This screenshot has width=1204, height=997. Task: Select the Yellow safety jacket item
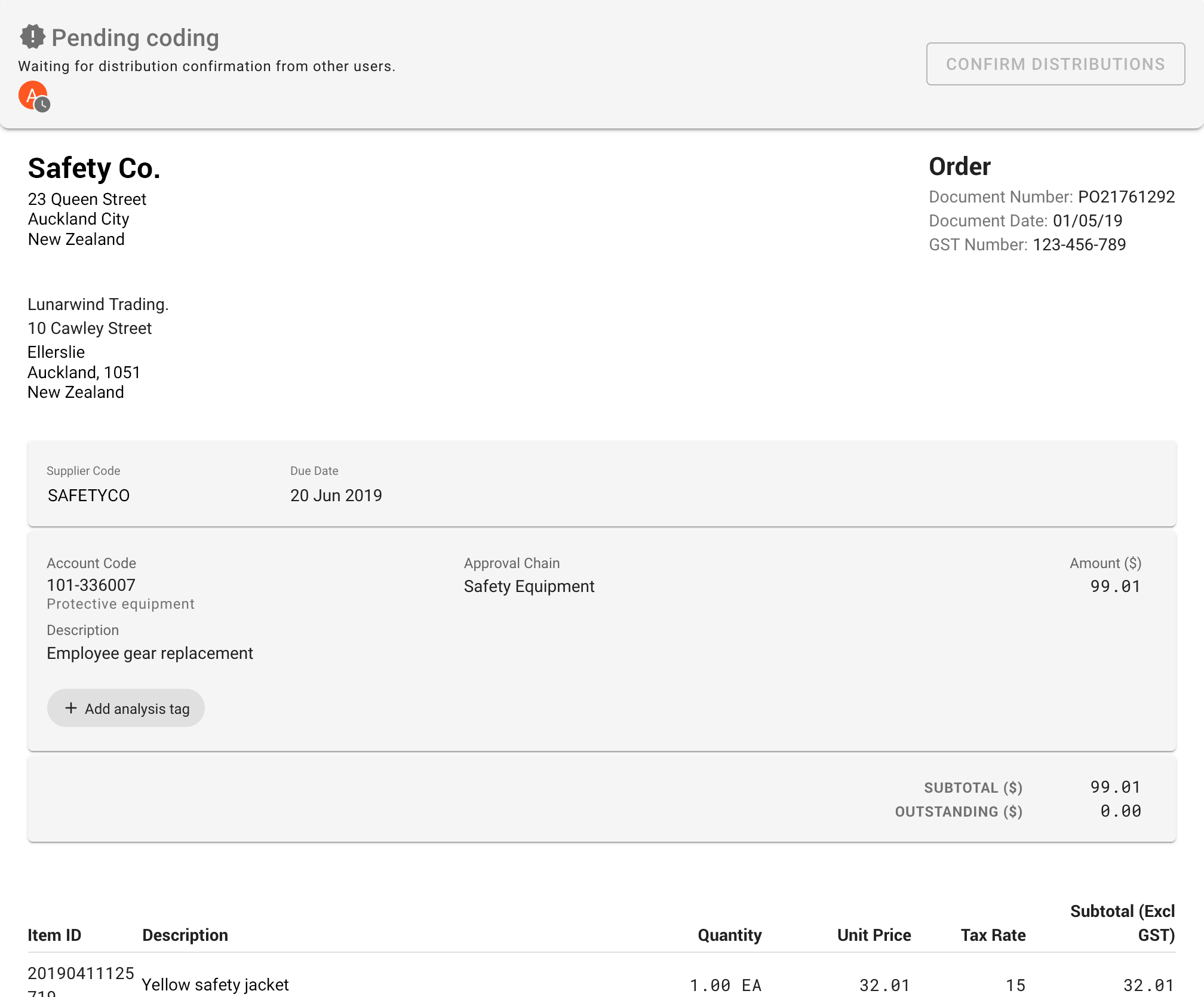[216, 984]
